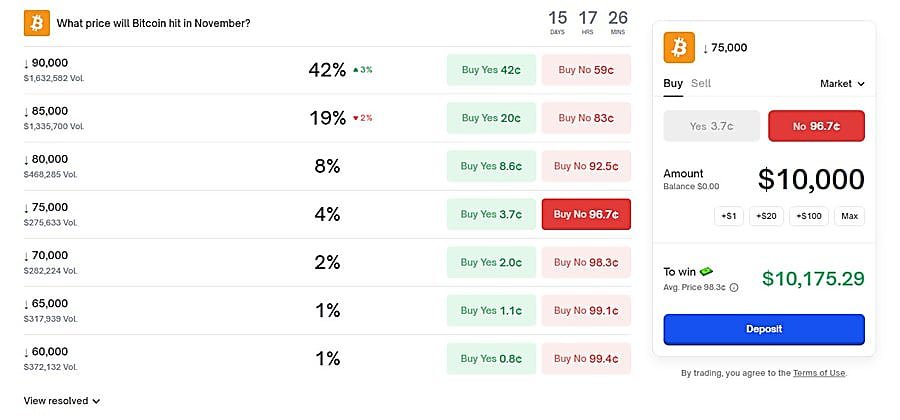This screenshot has width=900, height=420.
Task: Click the Bitcoin icon in the trade panel
Action: tap(680, 47)
